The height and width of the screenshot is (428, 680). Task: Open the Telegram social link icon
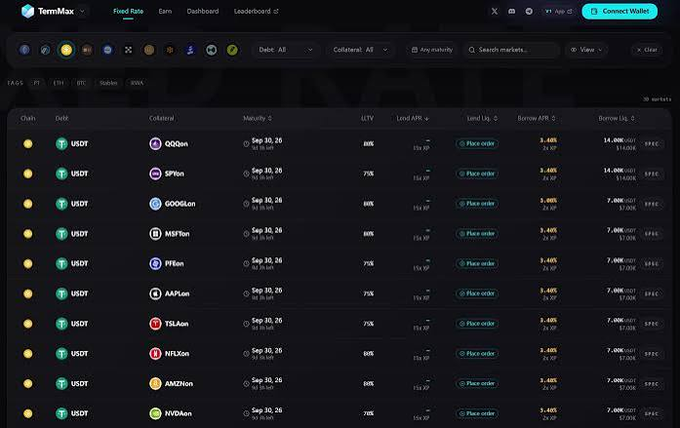click(x=529, y=11)
